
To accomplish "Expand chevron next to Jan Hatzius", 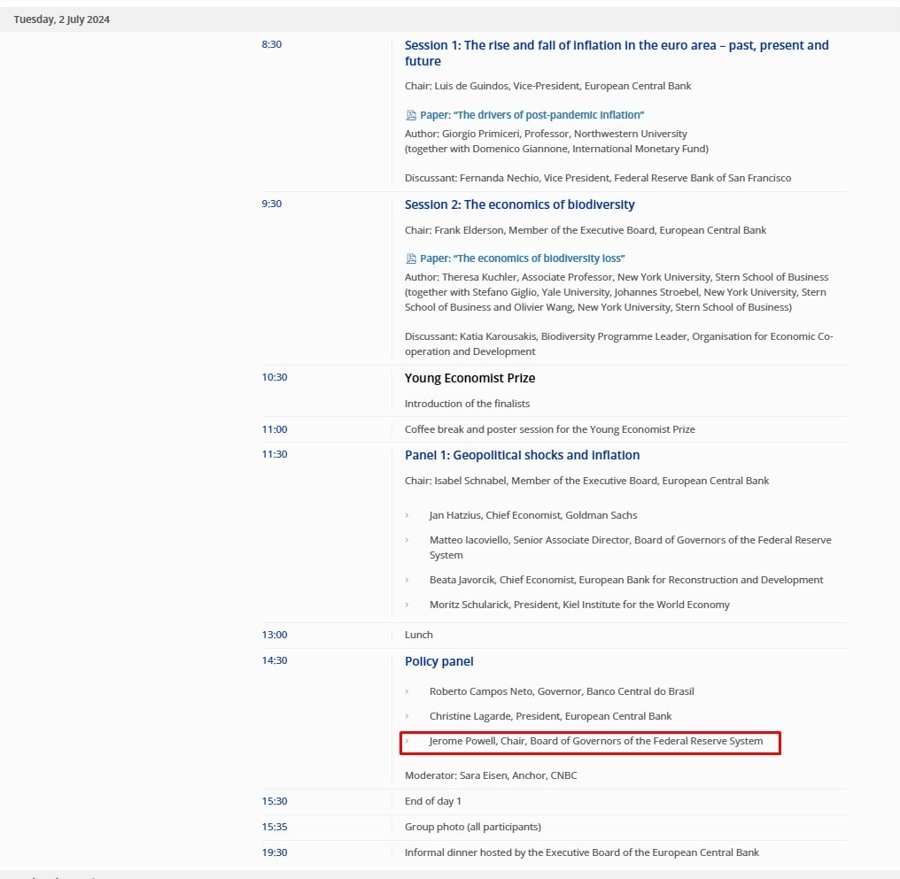I will pos(407,516).
